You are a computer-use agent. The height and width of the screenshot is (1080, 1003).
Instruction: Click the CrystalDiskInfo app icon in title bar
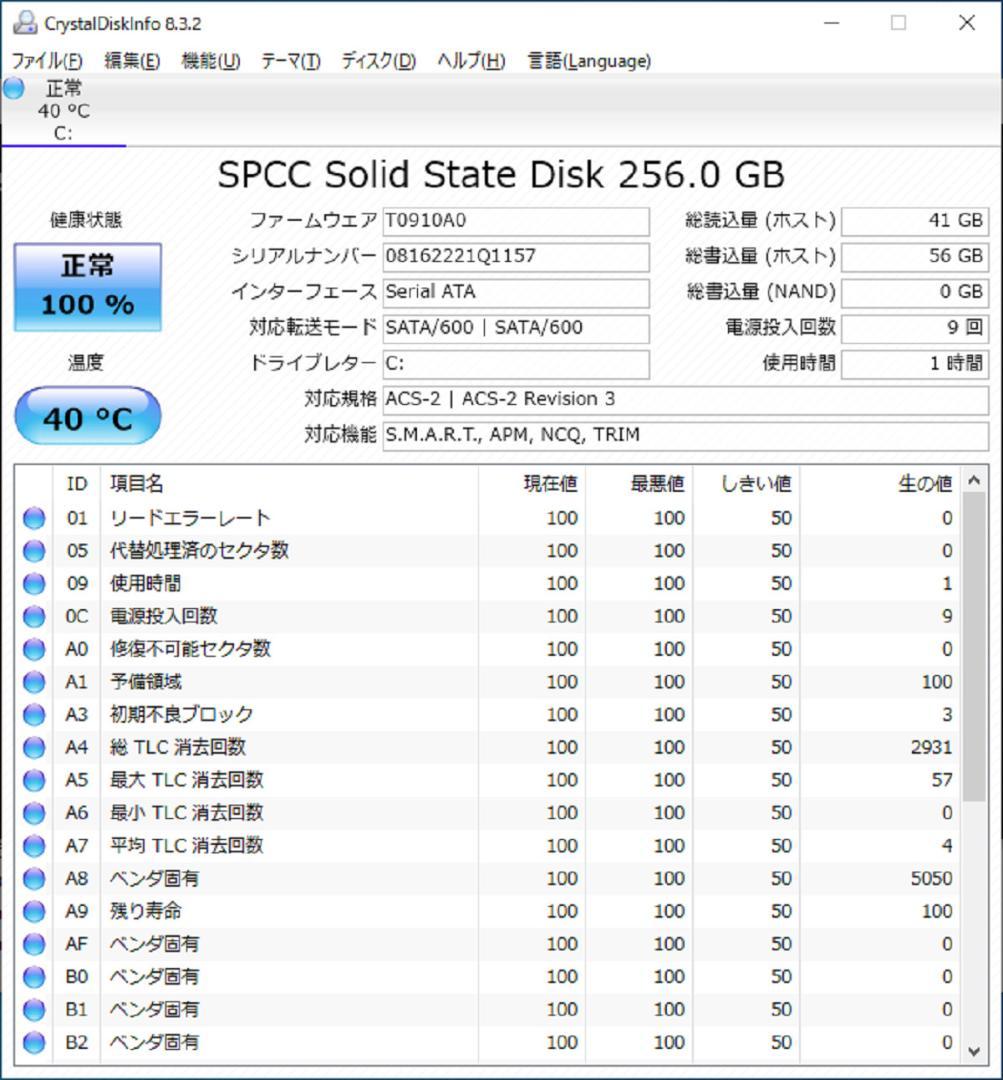[x=25, y=23]
